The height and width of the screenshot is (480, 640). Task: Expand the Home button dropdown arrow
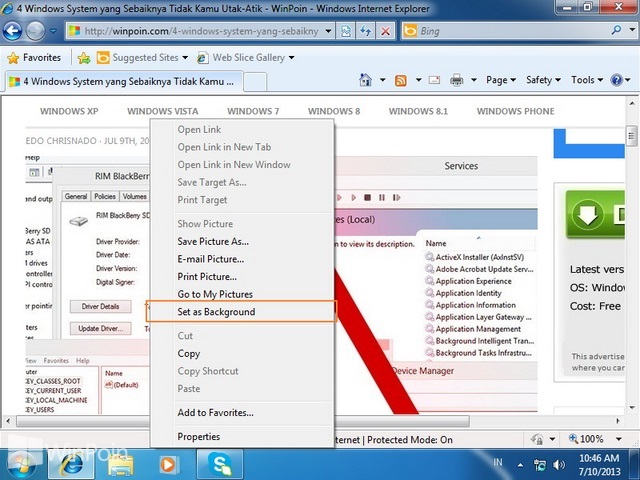(x=382, y=80)
